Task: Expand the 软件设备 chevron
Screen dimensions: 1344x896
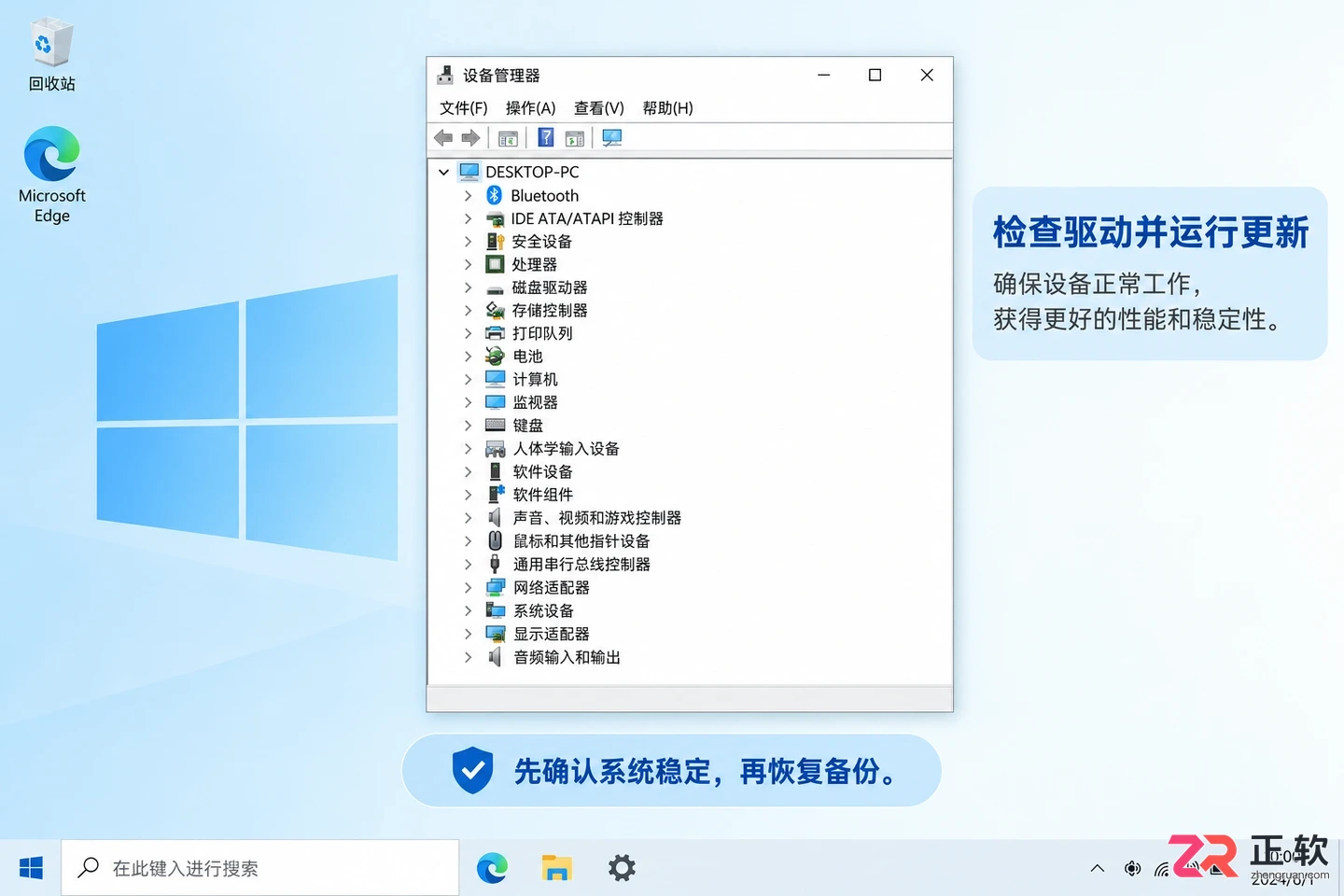Action: coord(469,472)
